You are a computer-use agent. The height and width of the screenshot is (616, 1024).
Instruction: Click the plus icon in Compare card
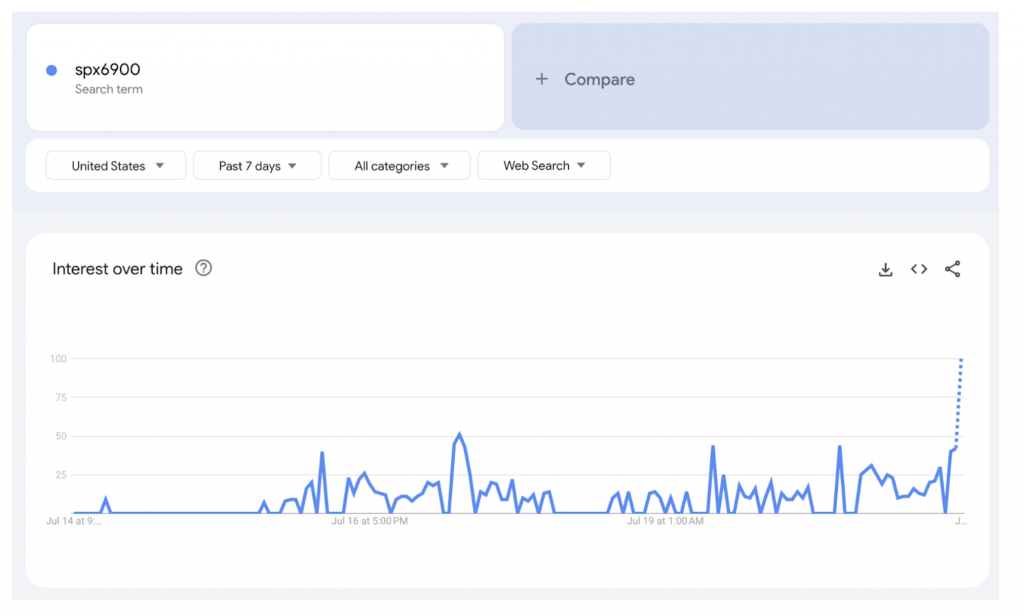click(x=542, y=79)
